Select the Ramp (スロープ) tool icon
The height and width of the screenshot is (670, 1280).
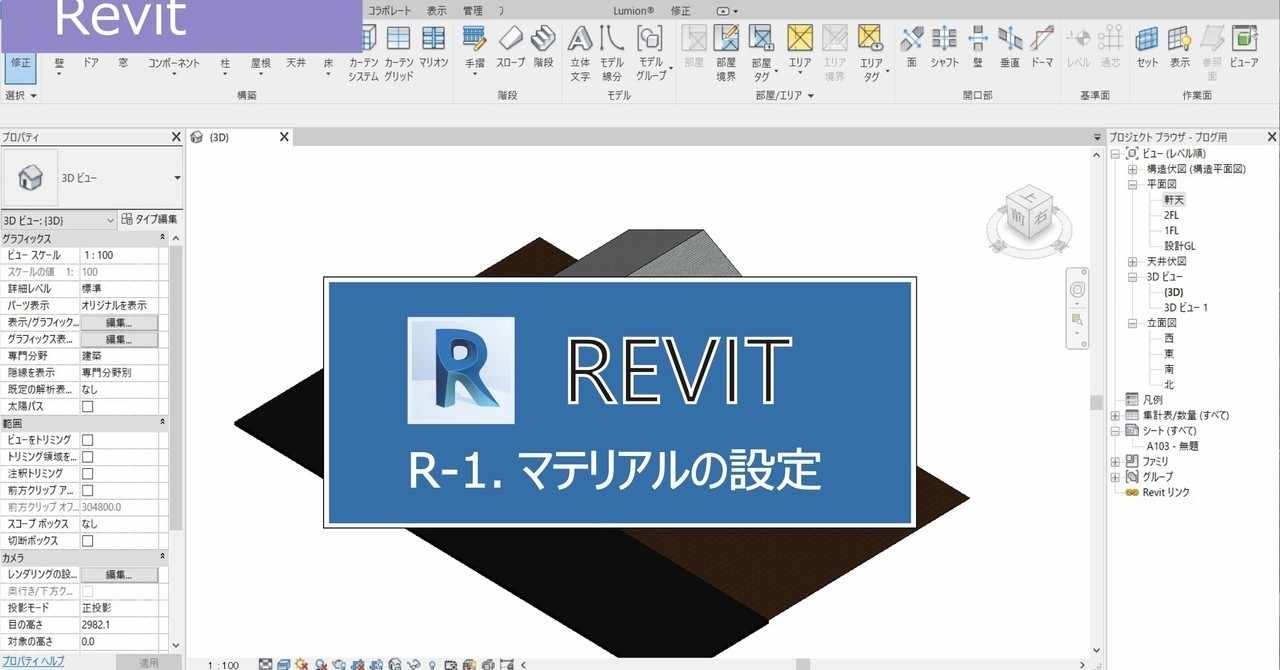[510, 38]
